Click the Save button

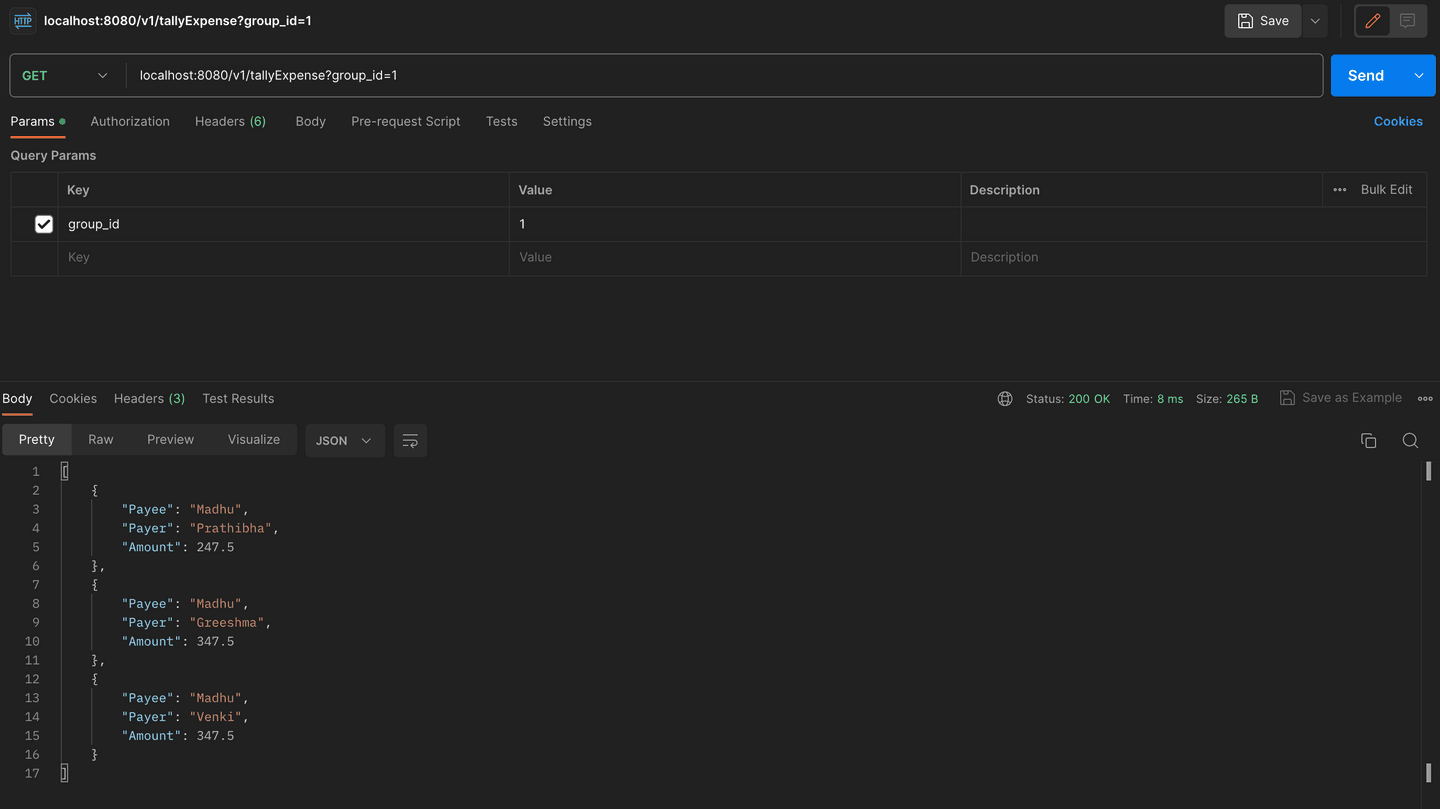pos(1263,21)
